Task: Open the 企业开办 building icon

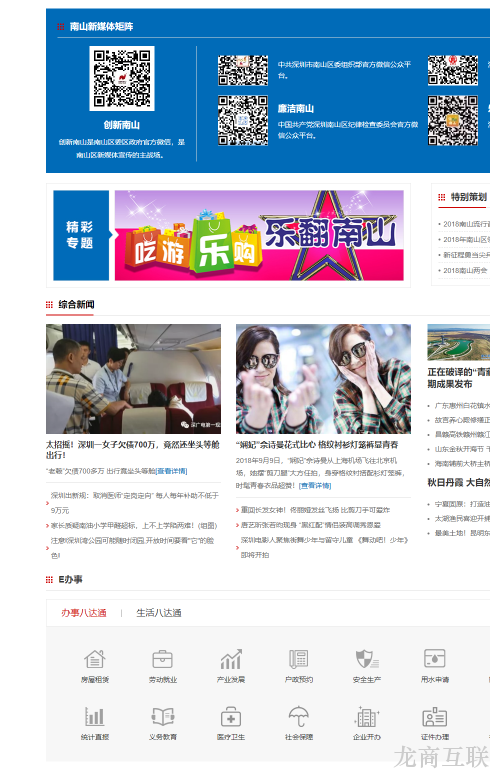Action: coord(367,717)
